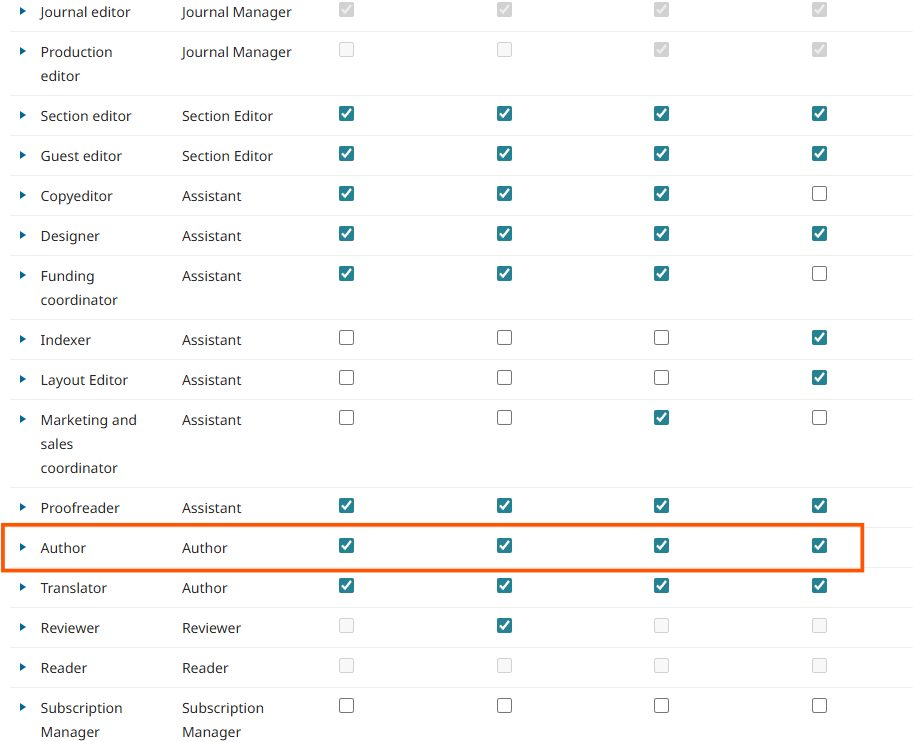
Task: Expand the Funding coordinator role row
Action: click(23, 275)
